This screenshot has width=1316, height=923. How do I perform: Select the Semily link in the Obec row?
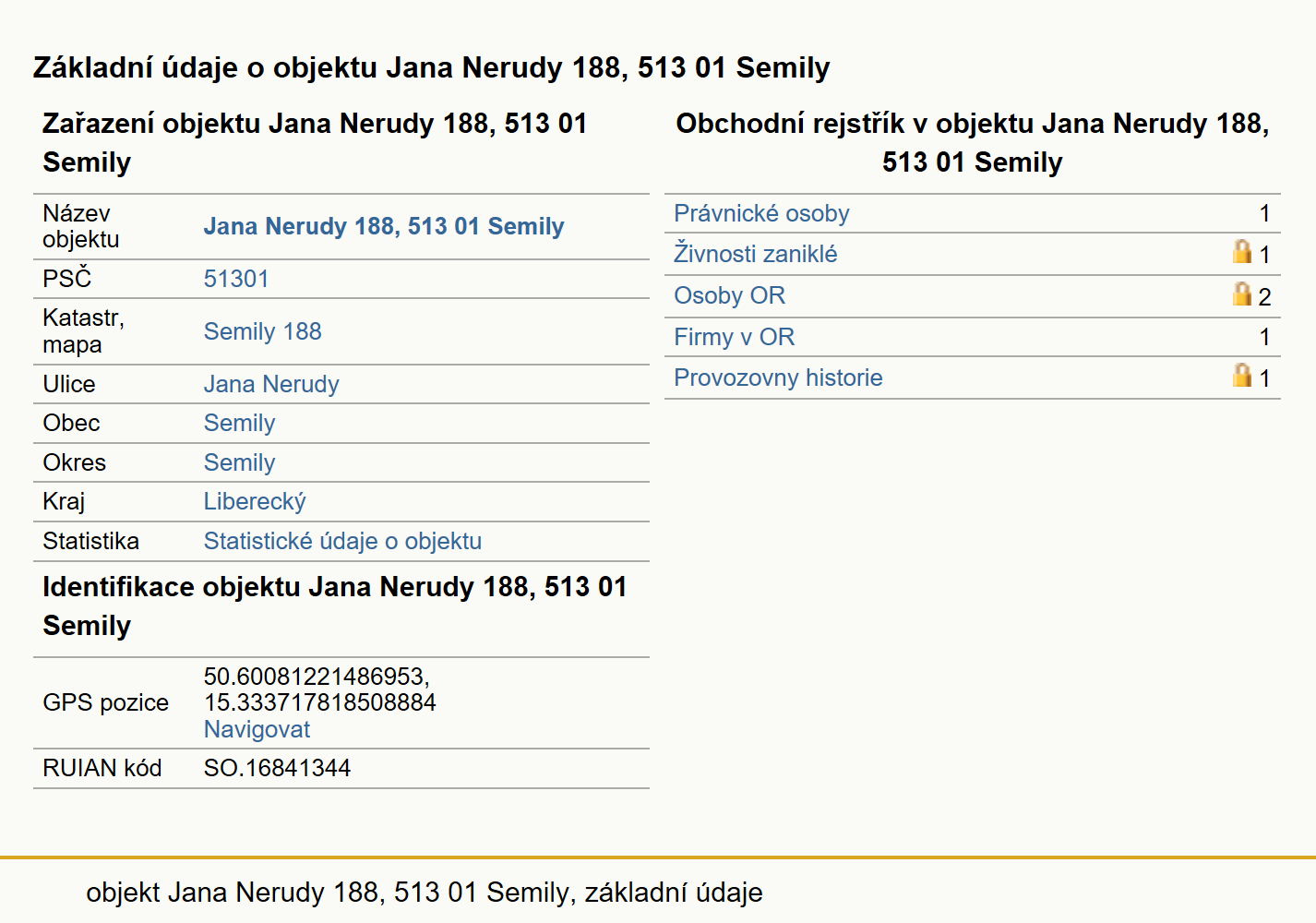coord(240,423)
